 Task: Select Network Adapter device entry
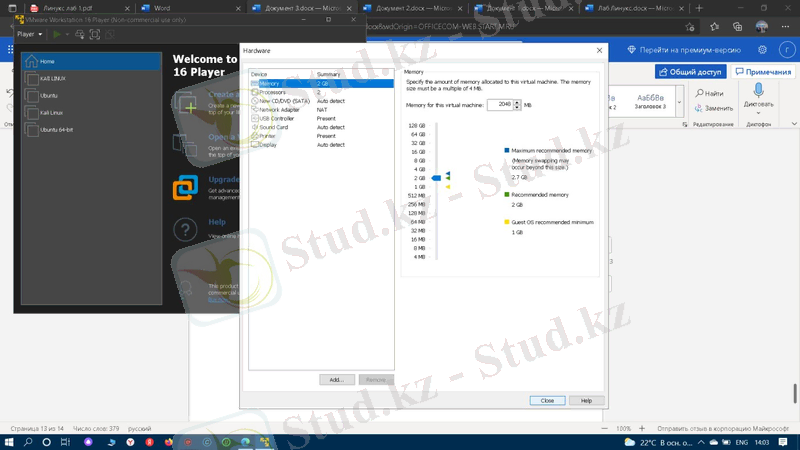pos(279,110)
